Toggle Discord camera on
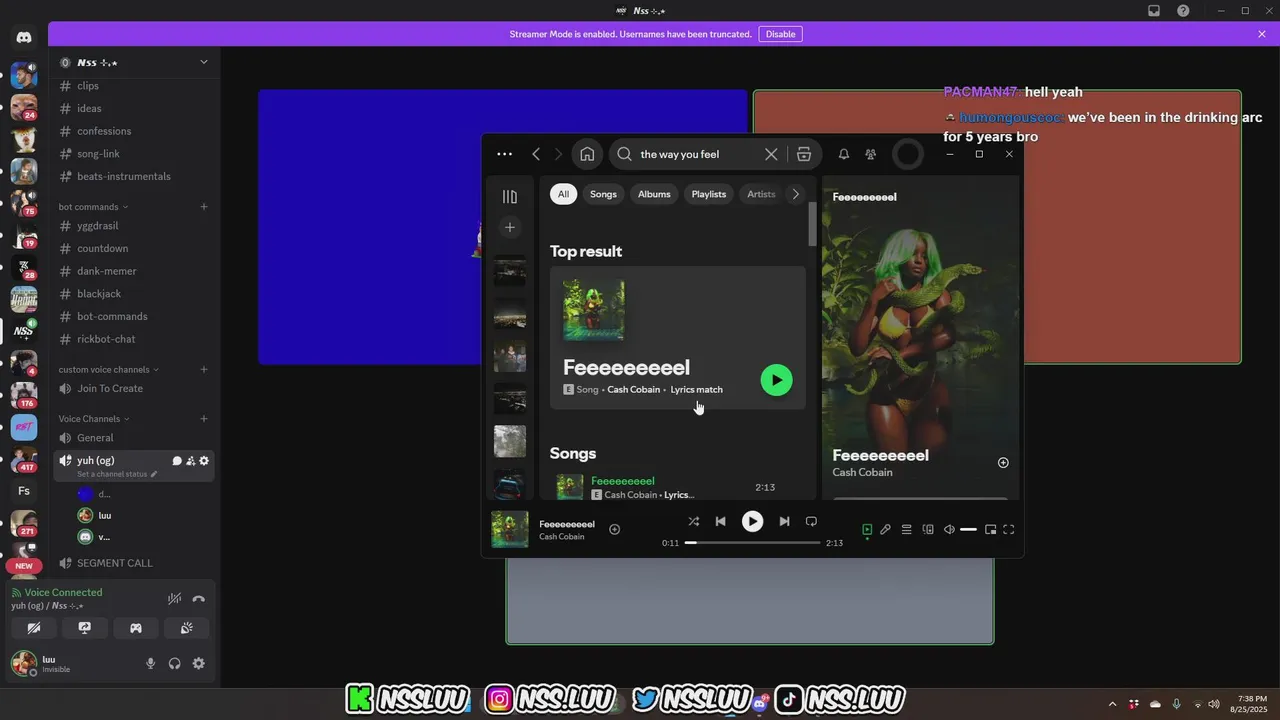 [34, 628]
